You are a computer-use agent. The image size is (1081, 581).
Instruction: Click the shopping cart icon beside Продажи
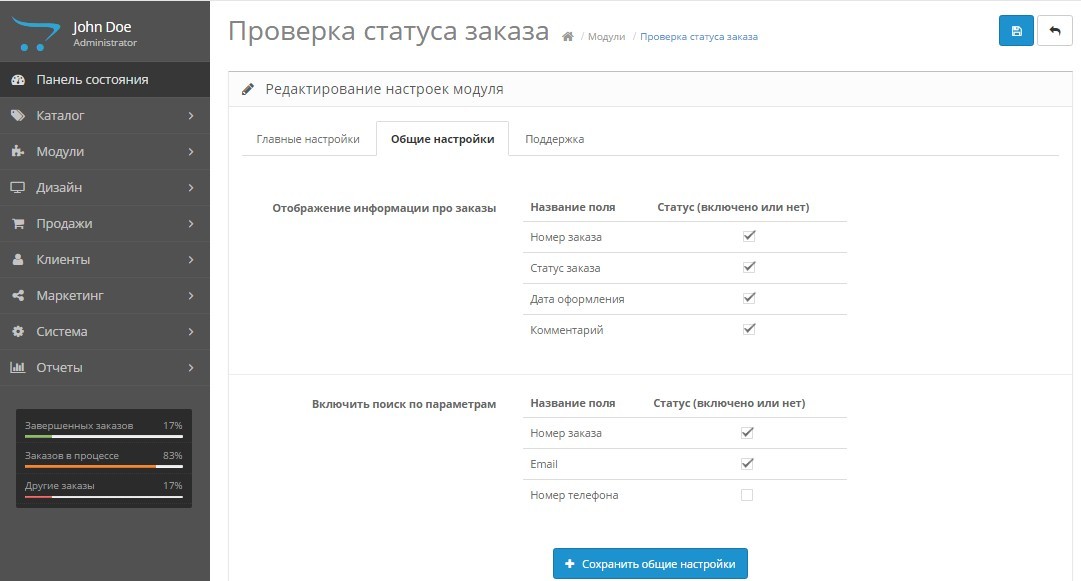pos(18,223)
